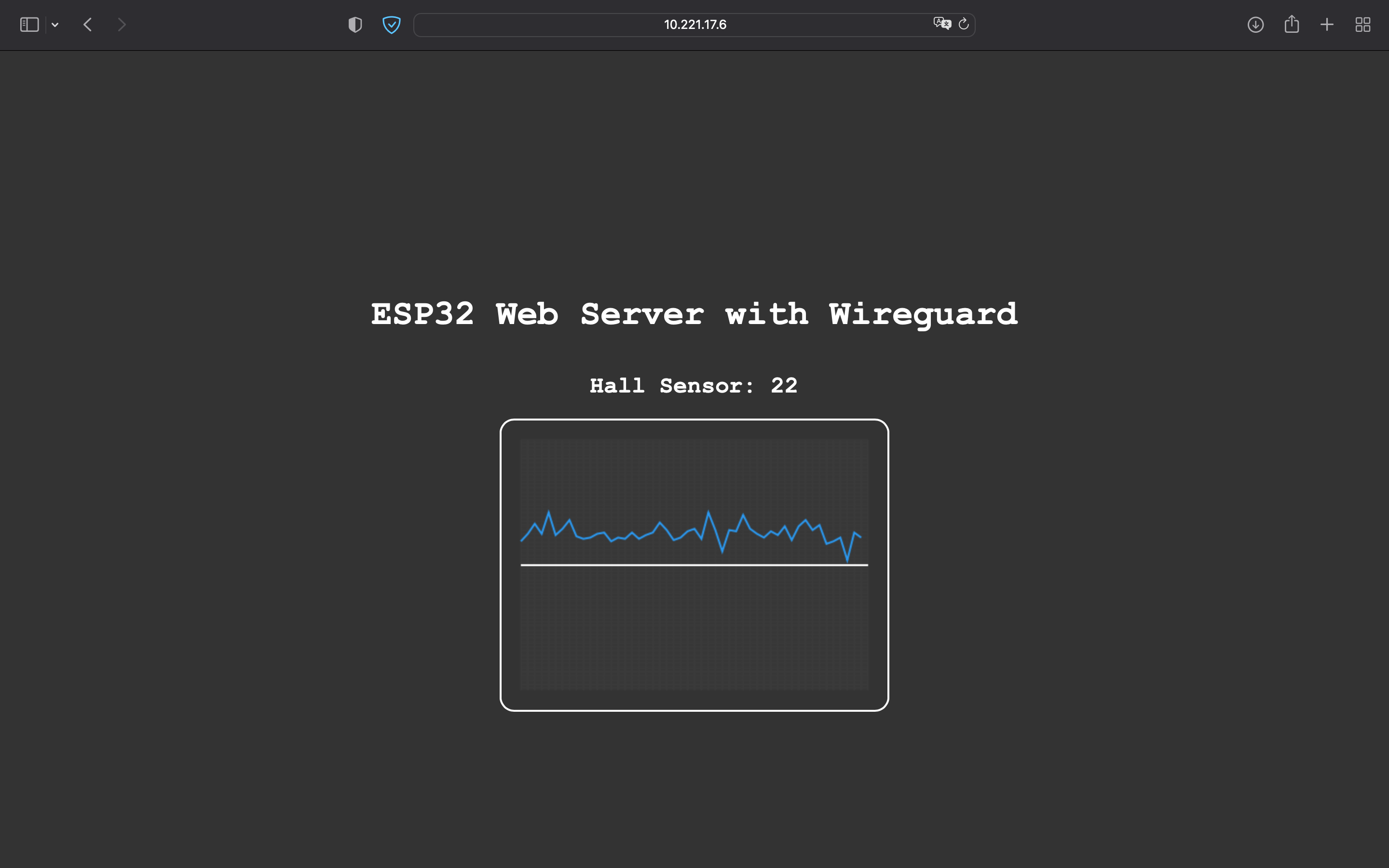
Task: Reload the current page
Action: coord(964,24)
